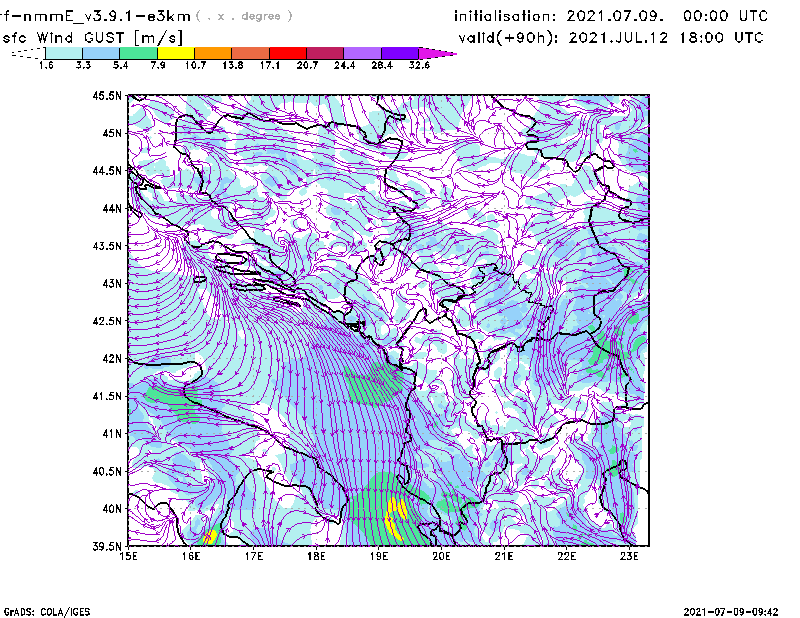Click the colorbar value label 17.1
The height and width of the screenshot is (618, 800).
(x=270, y=65)
